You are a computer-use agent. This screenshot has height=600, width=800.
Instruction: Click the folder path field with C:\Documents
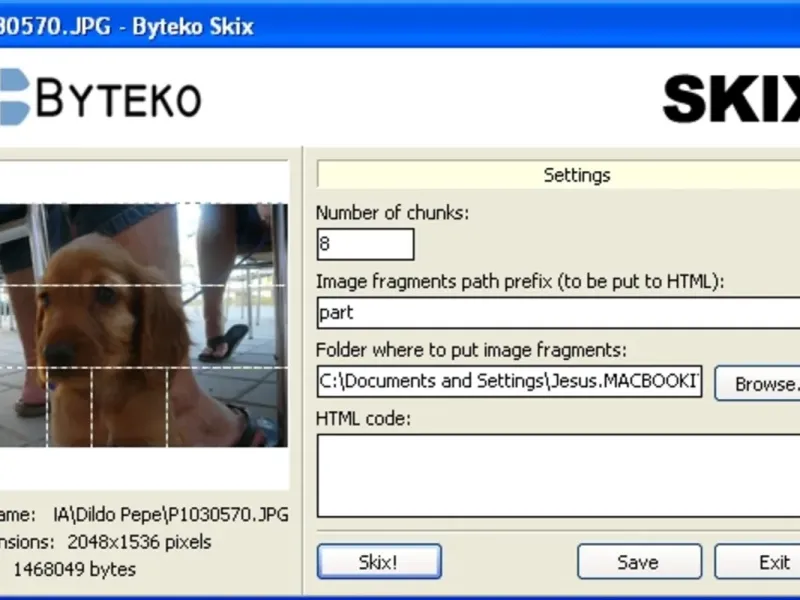pos(509,382)
